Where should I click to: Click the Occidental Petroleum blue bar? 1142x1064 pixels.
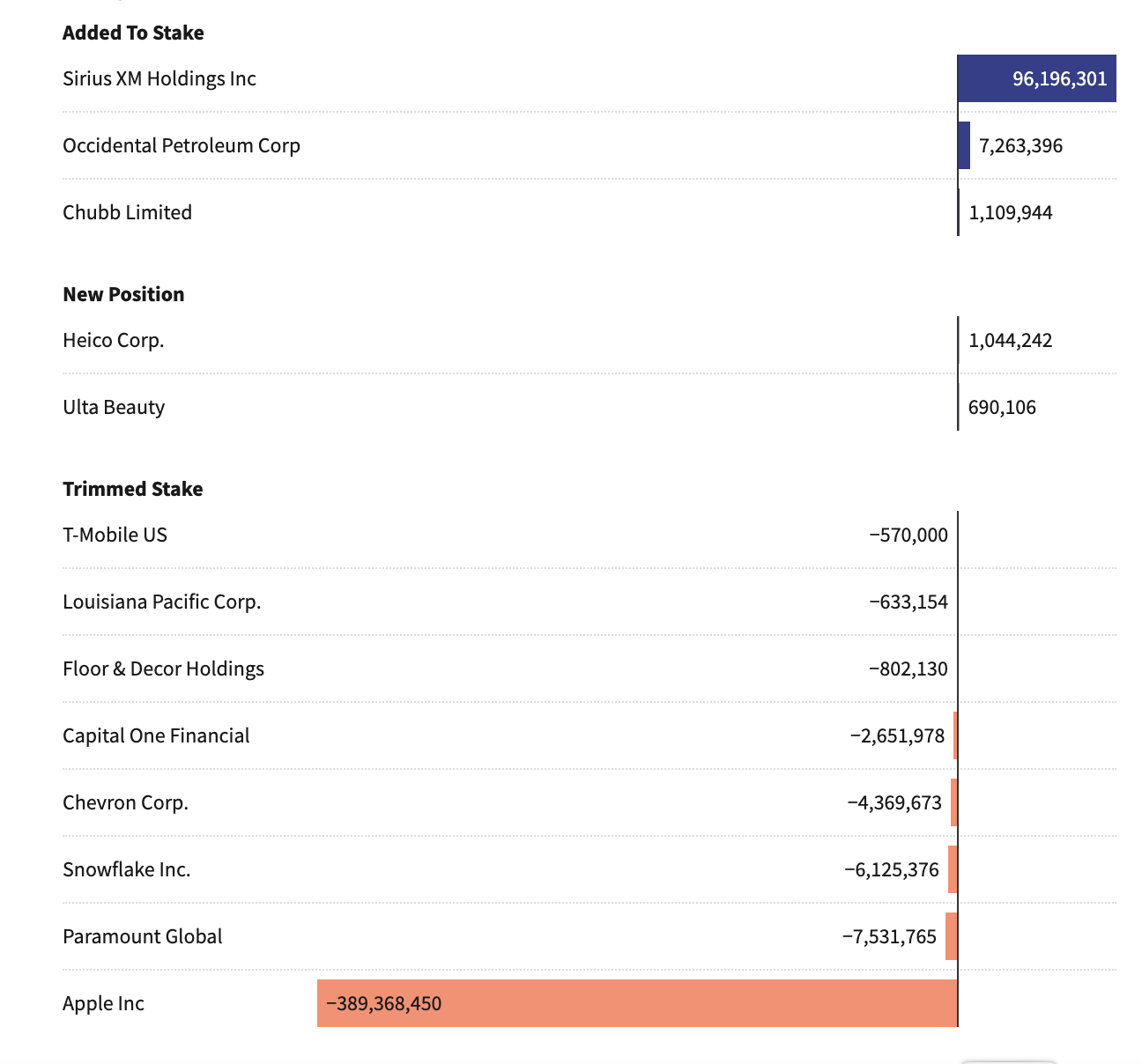pyautogui.click(x=964, y=145)
